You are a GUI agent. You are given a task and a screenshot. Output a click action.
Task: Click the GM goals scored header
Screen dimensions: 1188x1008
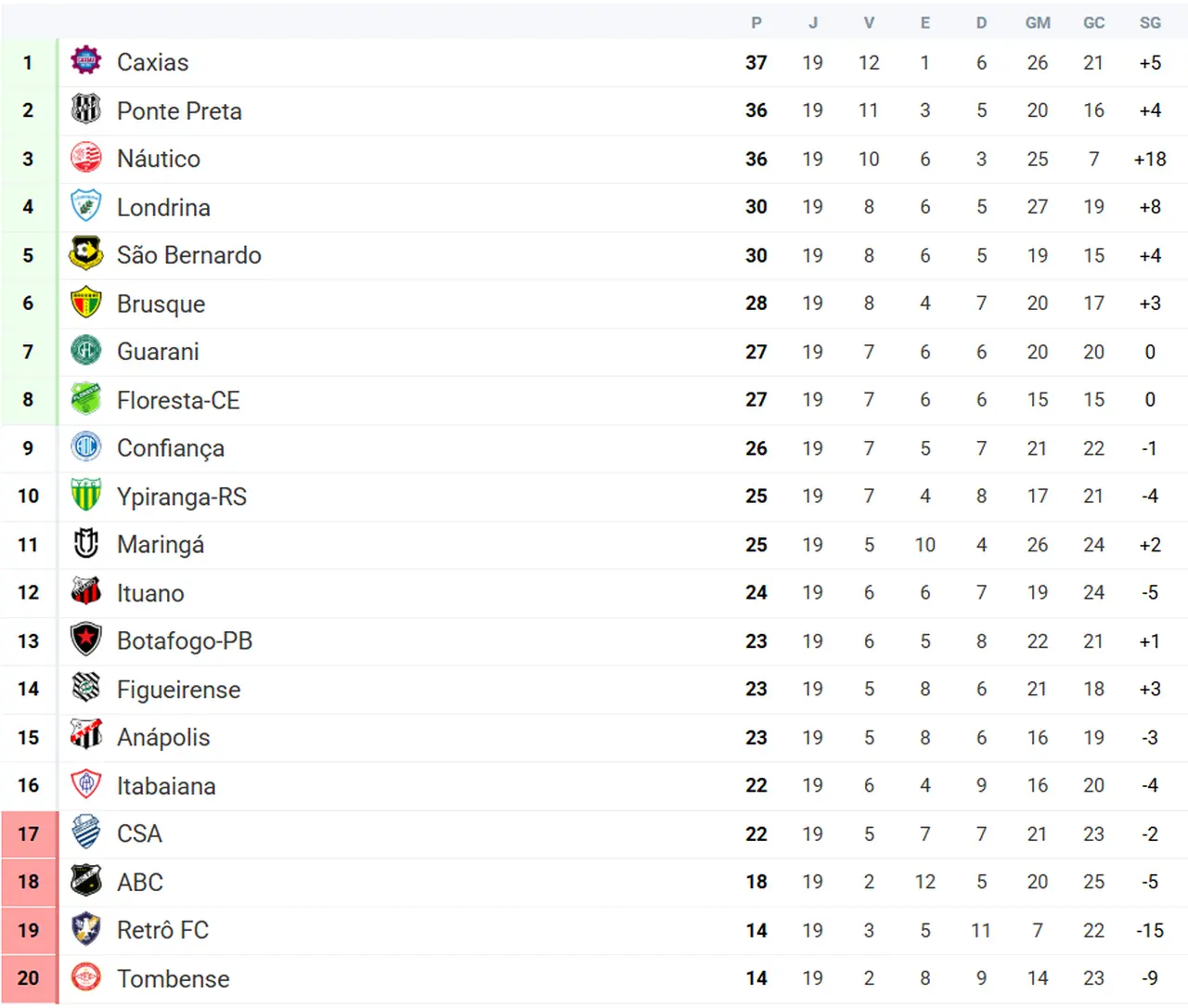pyautogui.click(x=1038, y=22)
